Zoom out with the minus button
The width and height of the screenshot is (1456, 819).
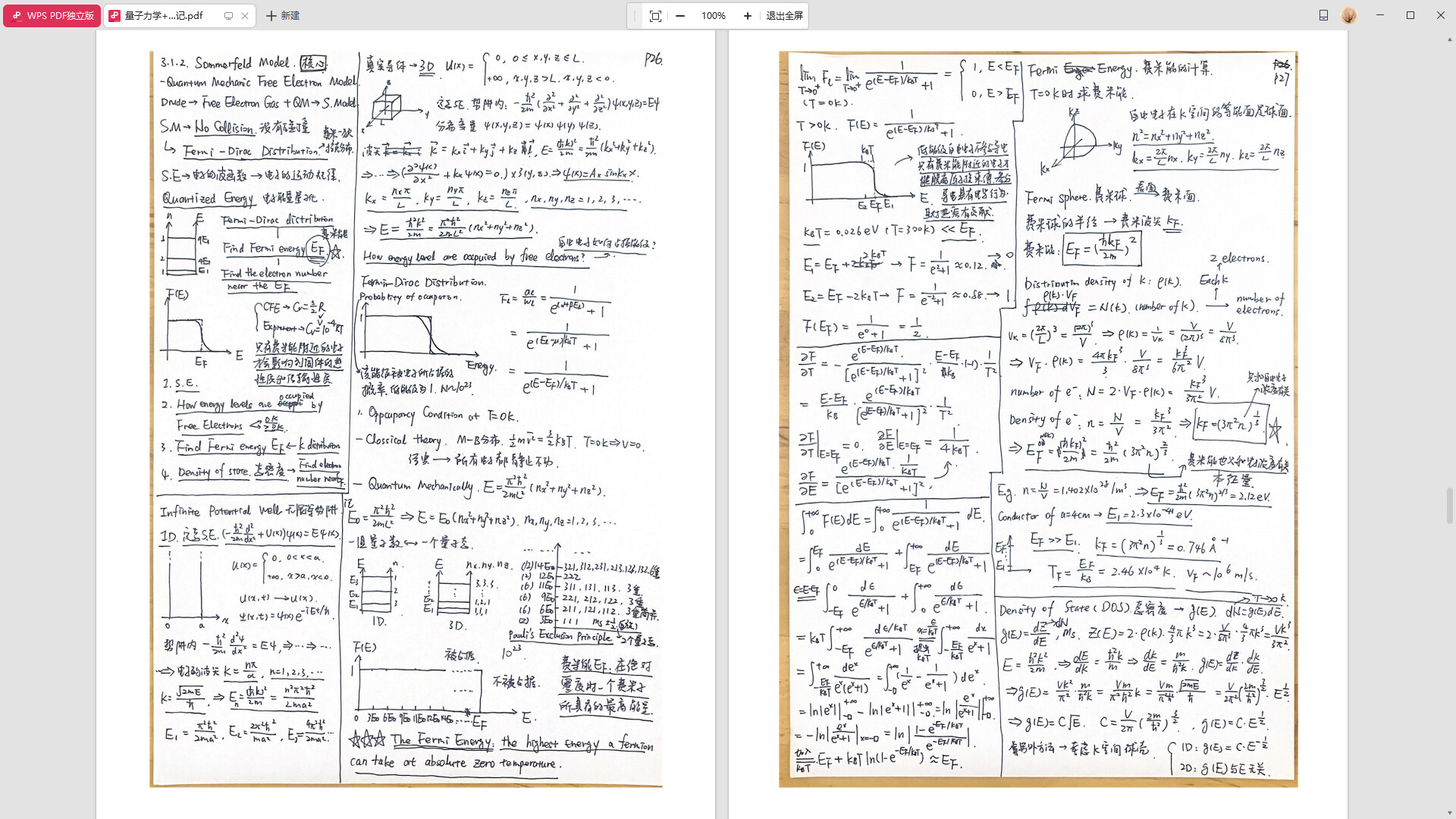(x=680, y=16)
